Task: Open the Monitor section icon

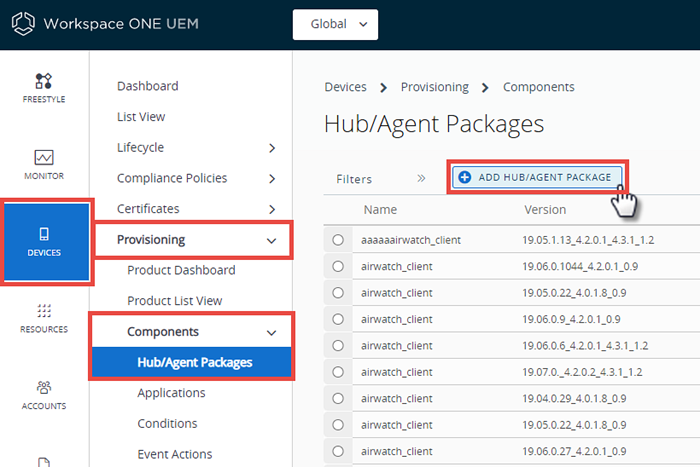Action: click(x=44, y=157)
